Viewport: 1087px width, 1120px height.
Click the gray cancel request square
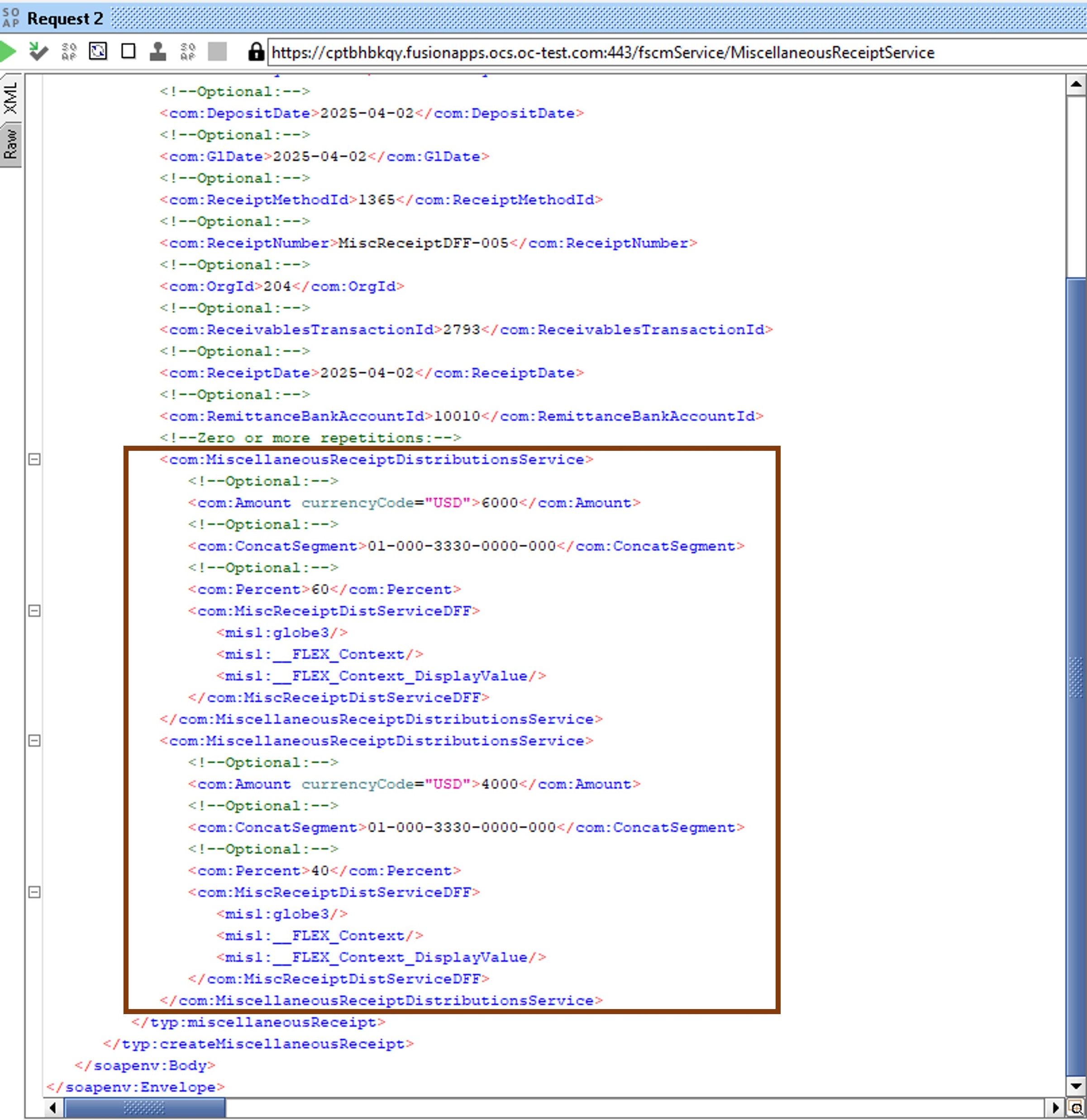(x=217, y=52)
